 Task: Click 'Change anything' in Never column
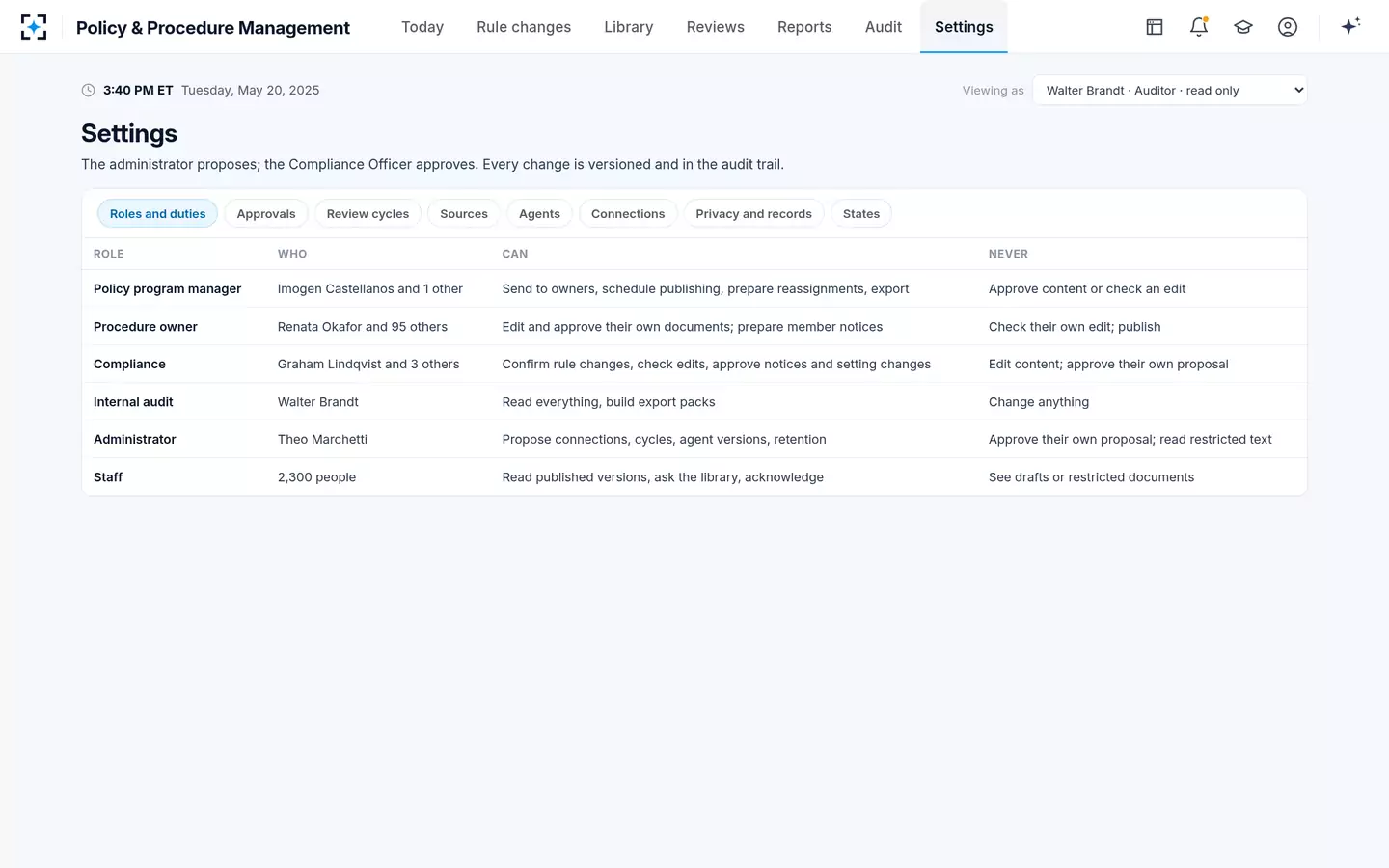click(1039, 401)
